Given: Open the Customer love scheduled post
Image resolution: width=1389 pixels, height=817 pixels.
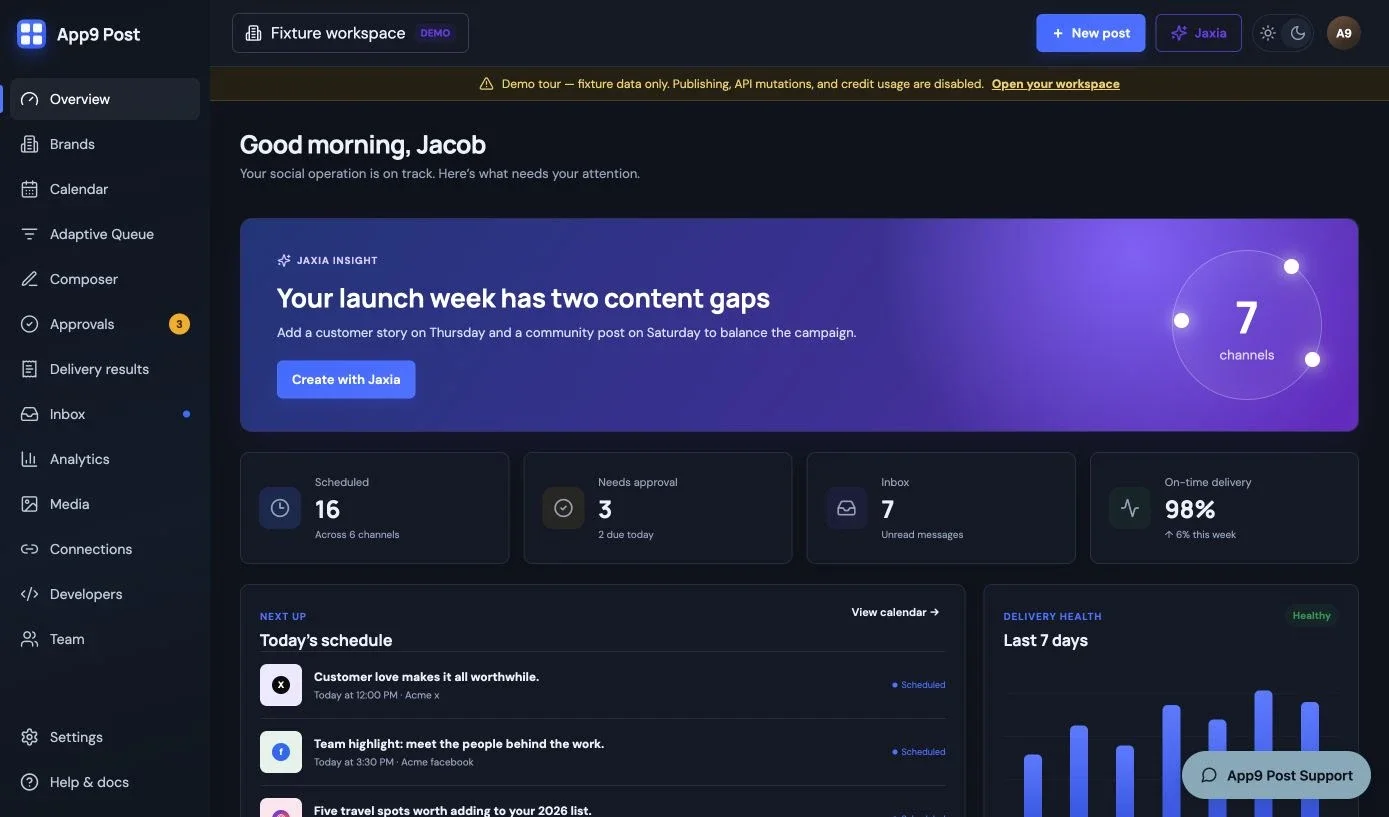Looking at the screenshot, I should 602,685.
